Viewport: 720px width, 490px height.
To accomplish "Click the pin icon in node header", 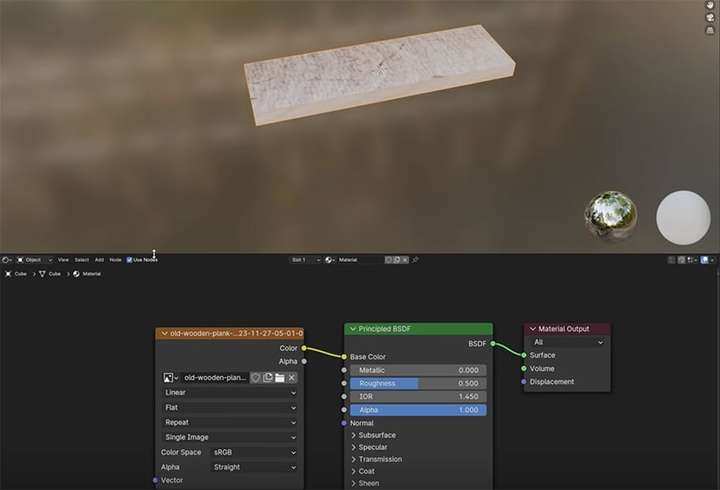I will click(415, 260).
